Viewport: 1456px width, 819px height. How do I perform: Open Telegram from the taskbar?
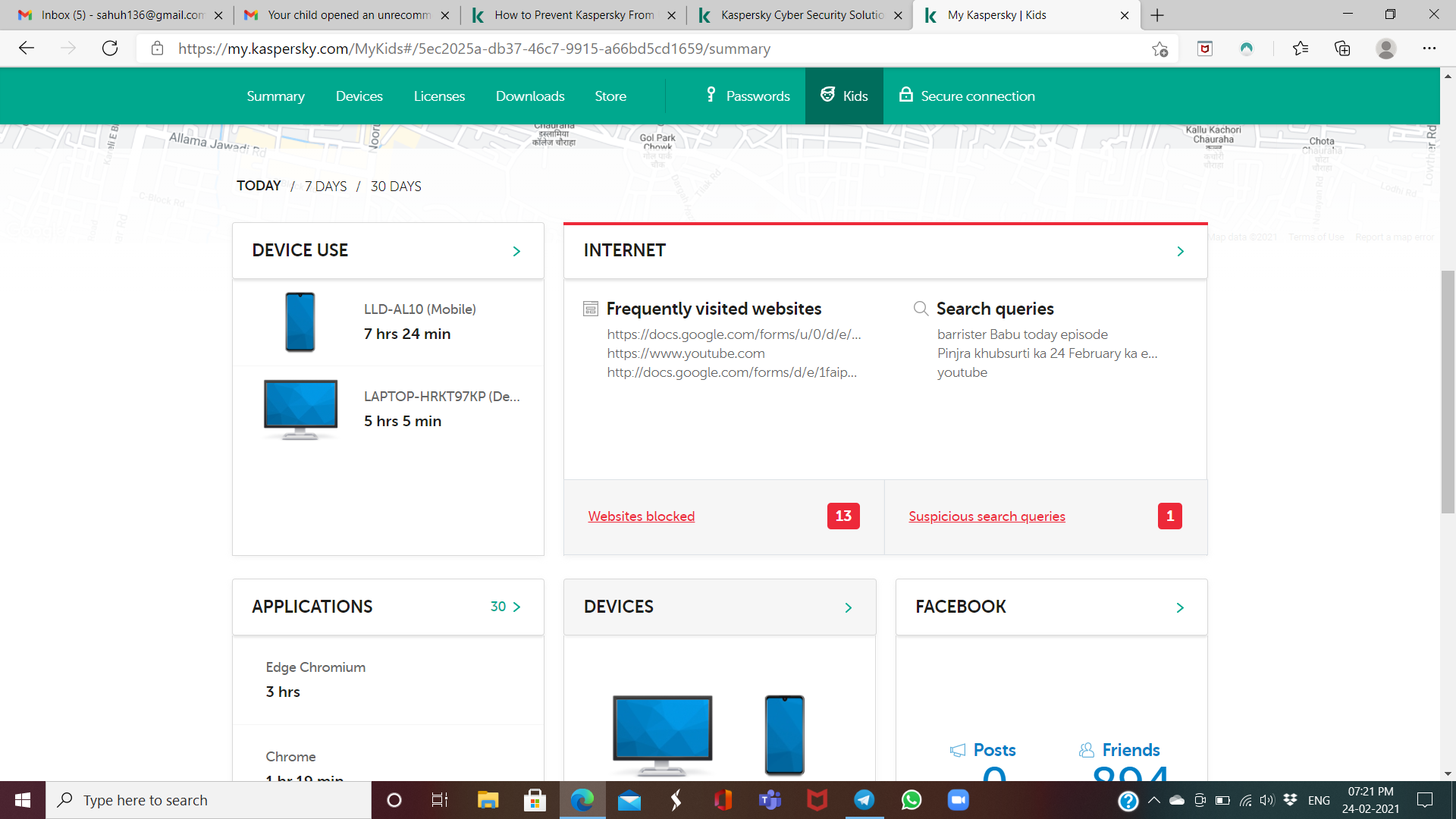click(x=864, y=800)
